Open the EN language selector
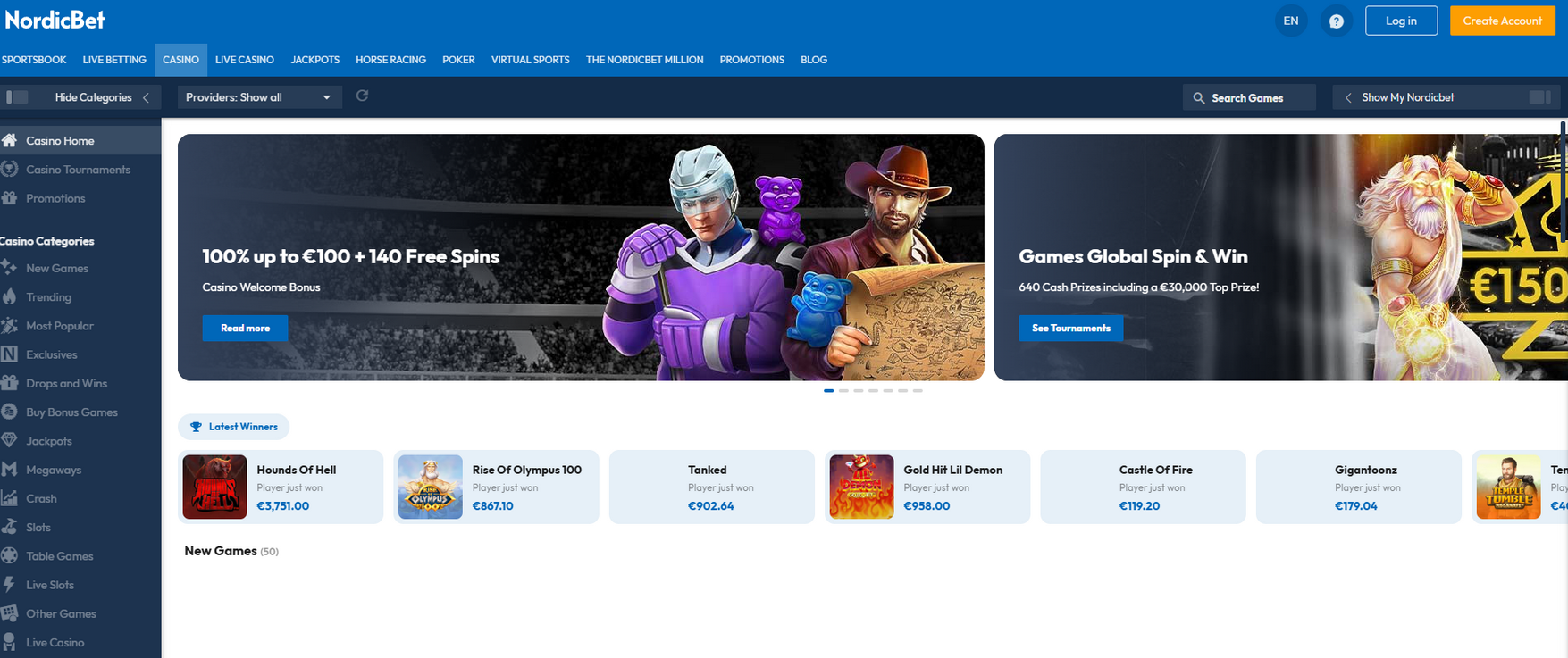 point(1290,21)
